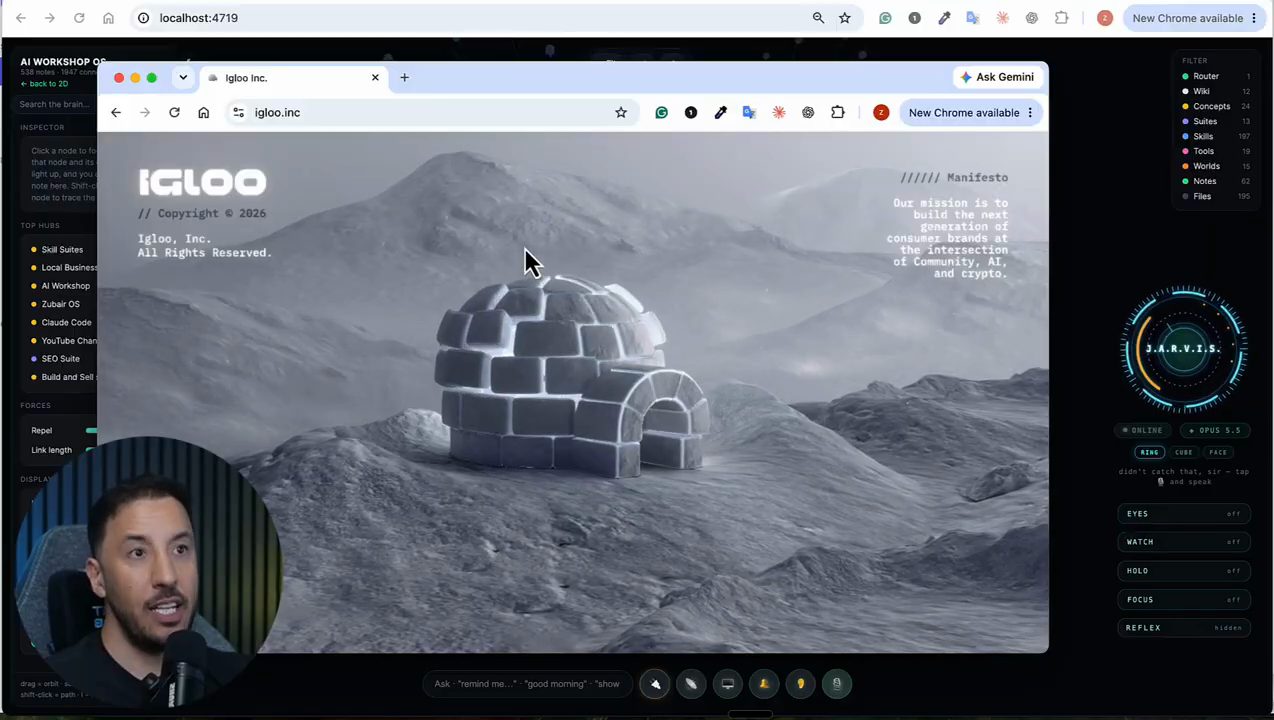Toggle the EYES option
Screen dimensions: 1274x720
(1184, 514)
